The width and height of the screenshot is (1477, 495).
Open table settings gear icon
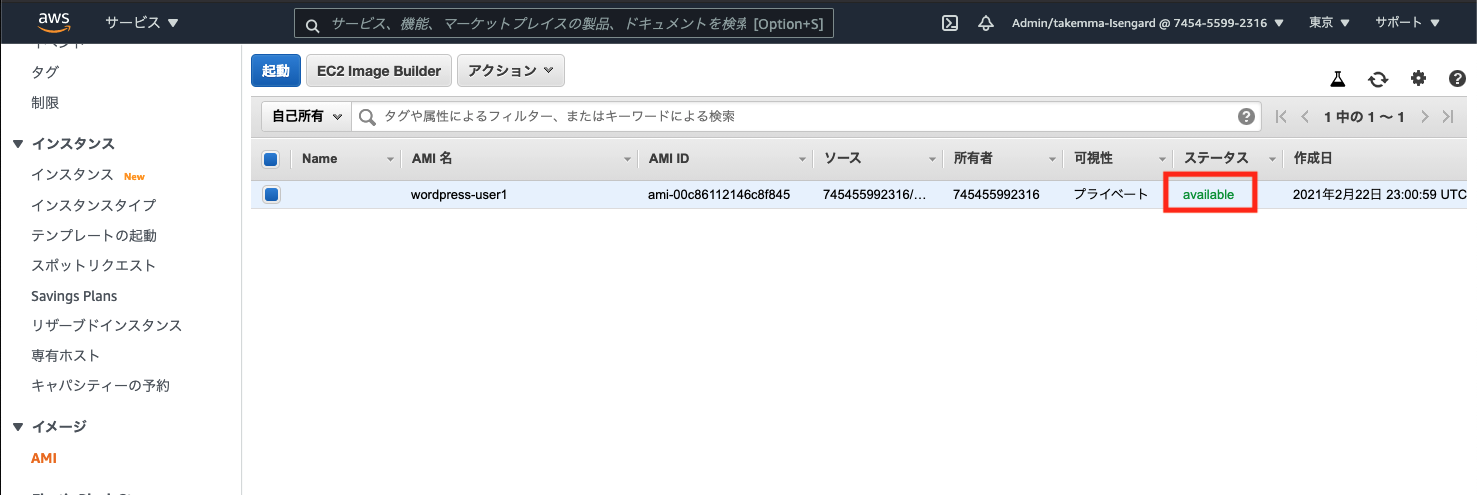(1418, 79)
